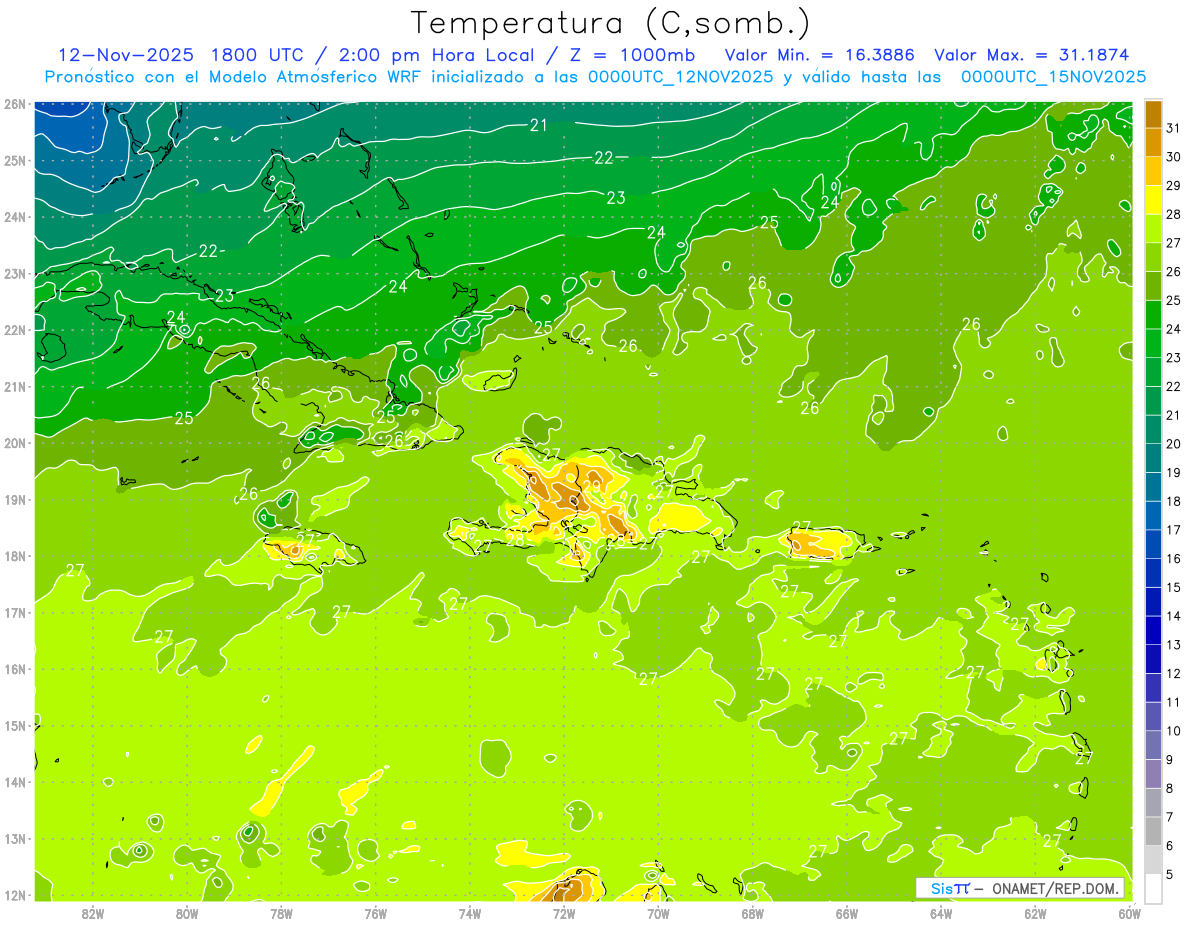Click the "12N" latitude axis label
1200x927 pixels.
[15, 895]
